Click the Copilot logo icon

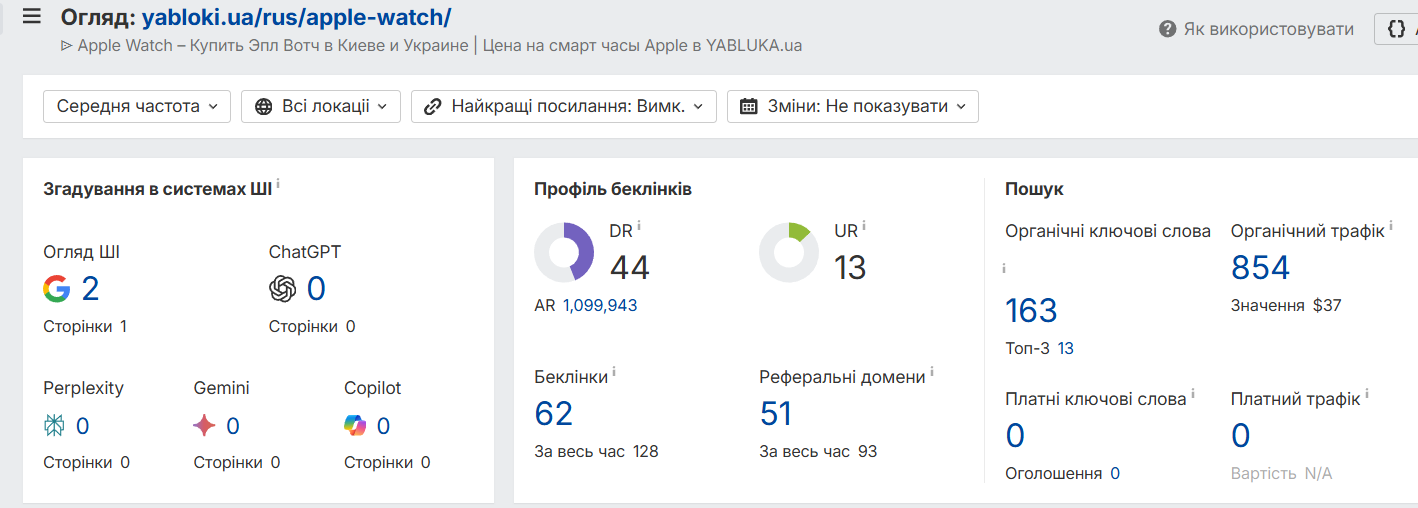[355, 426]
